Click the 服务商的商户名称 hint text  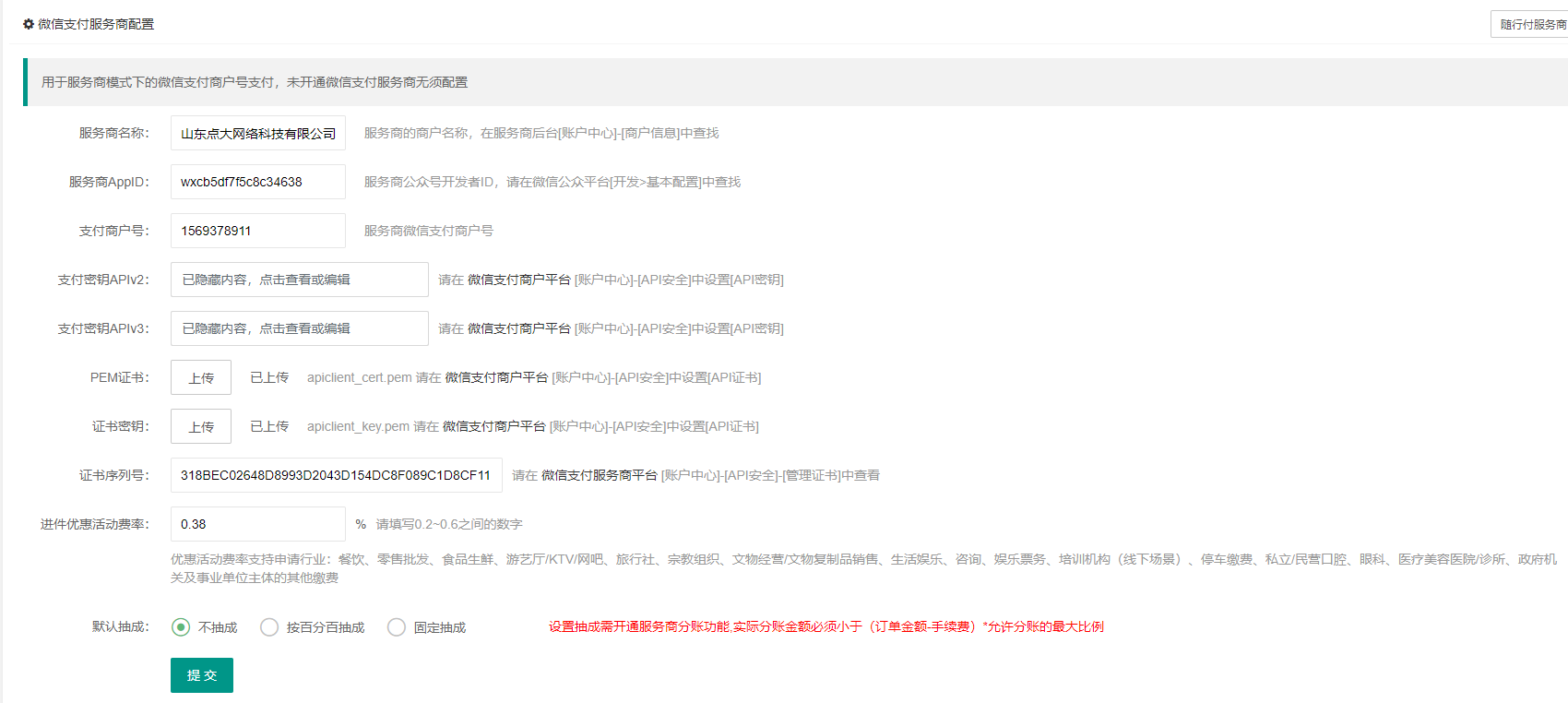coord(541,133)
